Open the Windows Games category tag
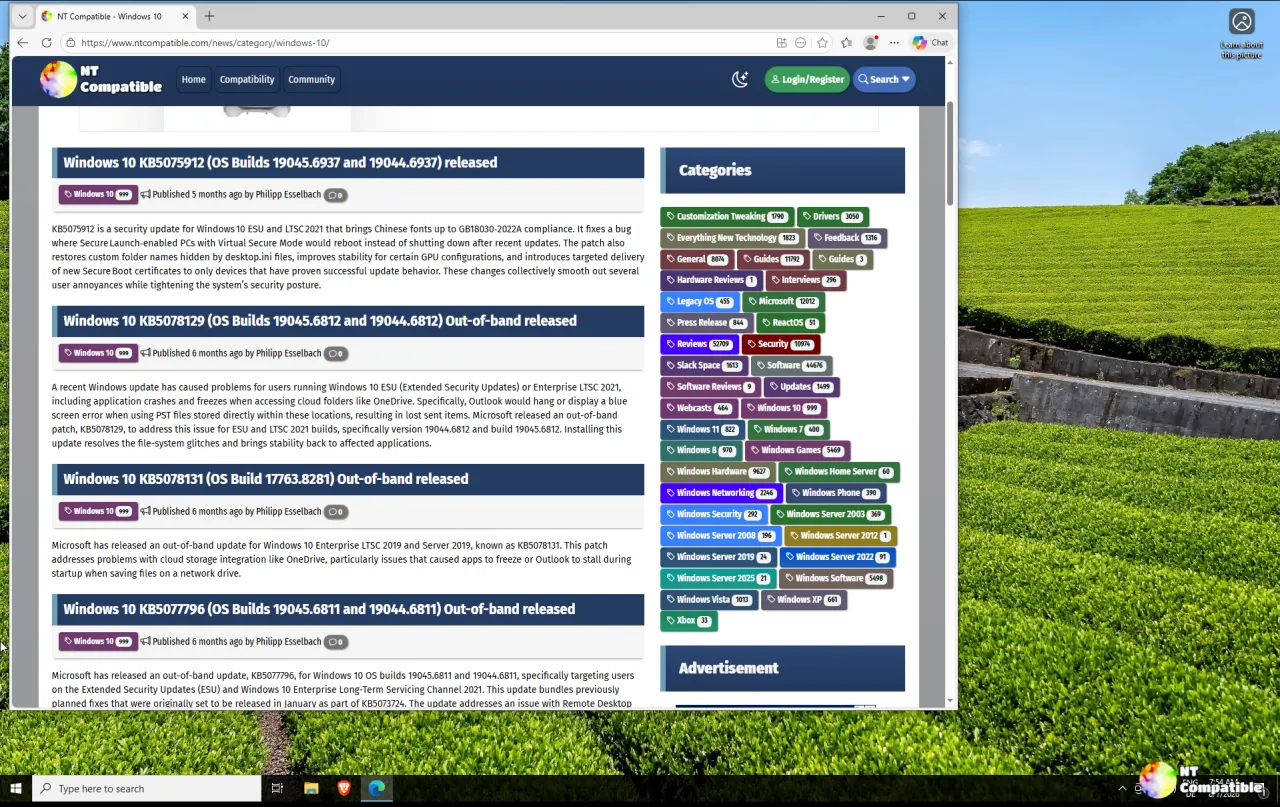This screenshot has height=807, width=1280. coord(798,450)
